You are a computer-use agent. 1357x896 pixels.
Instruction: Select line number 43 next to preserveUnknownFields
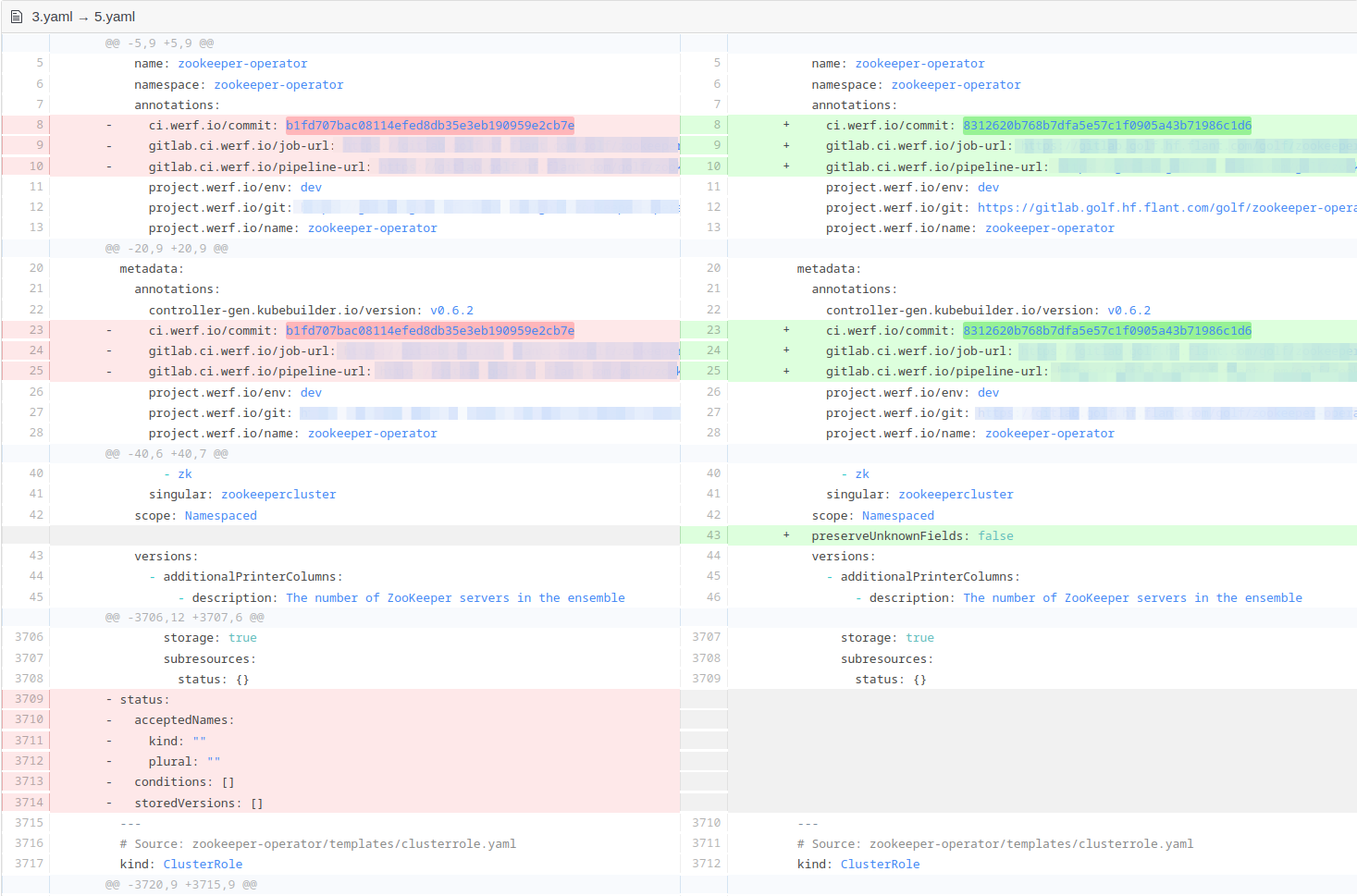pyautogui.click(x=710, y=534)
